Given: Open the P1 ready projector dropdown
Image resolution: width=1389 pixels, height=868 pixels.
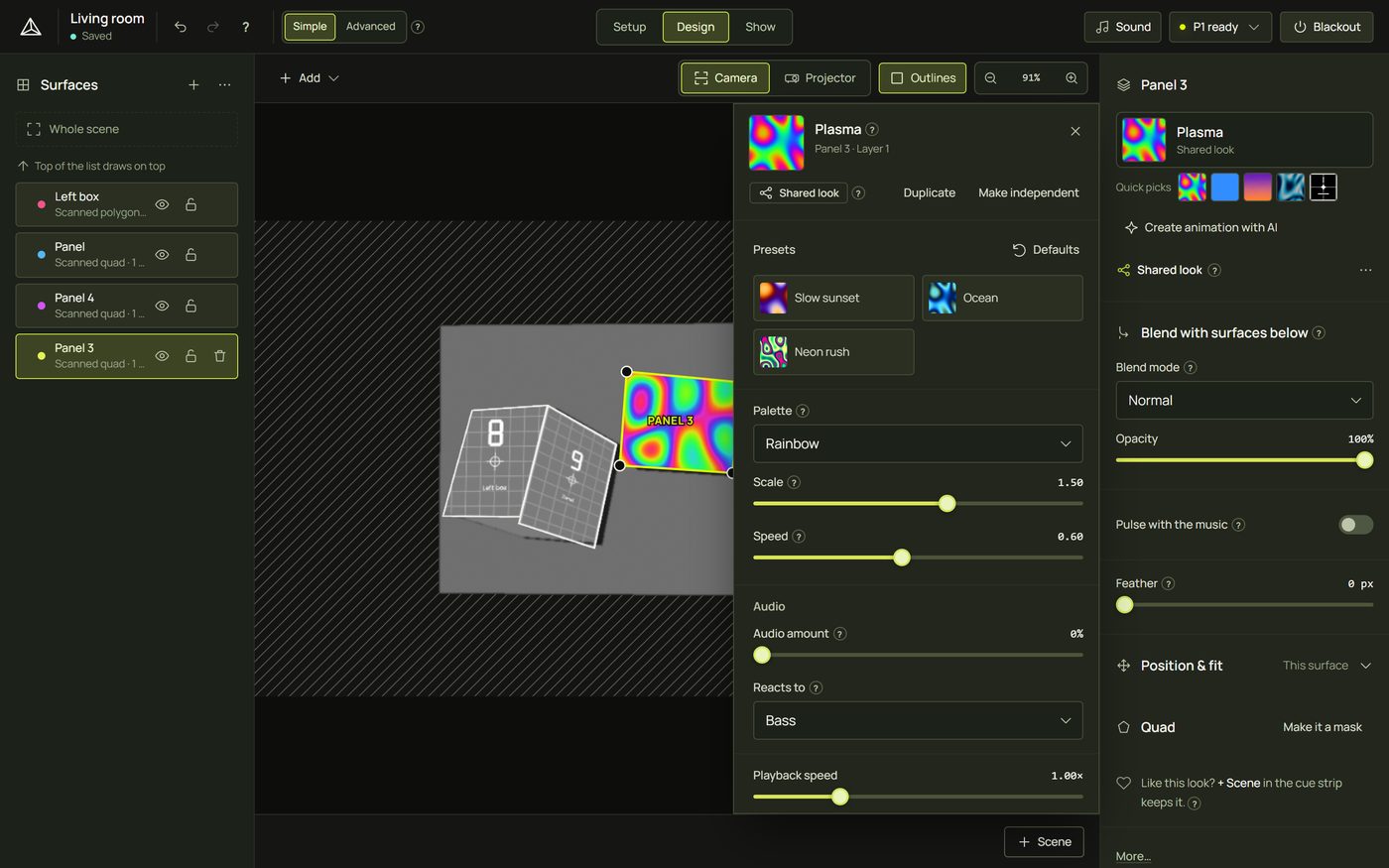Looking at the screenshot, I should tap(1220, 27).
